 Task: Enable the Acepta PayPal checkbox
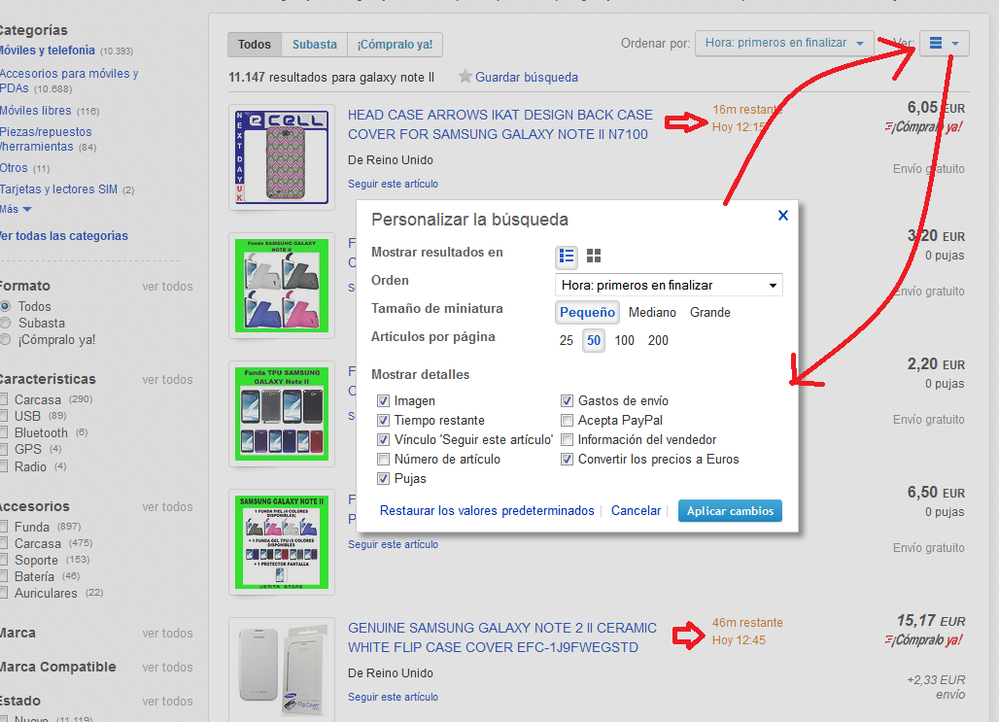pyautogui.click(x=568, y=421)
